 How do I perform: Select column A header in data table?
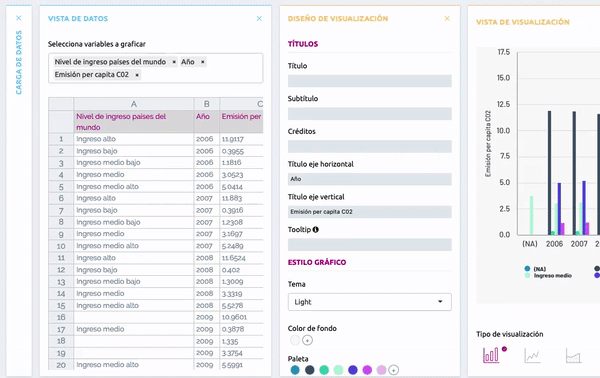point(134,104)
